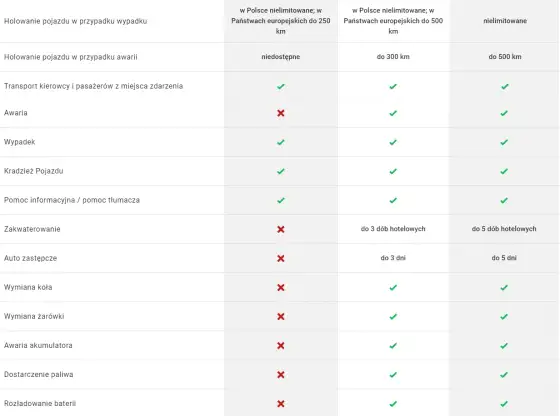Viewport: 560px width, 416px height.
Task: Select the 'do 300 km' towing cell
Action: click(393, 57)
